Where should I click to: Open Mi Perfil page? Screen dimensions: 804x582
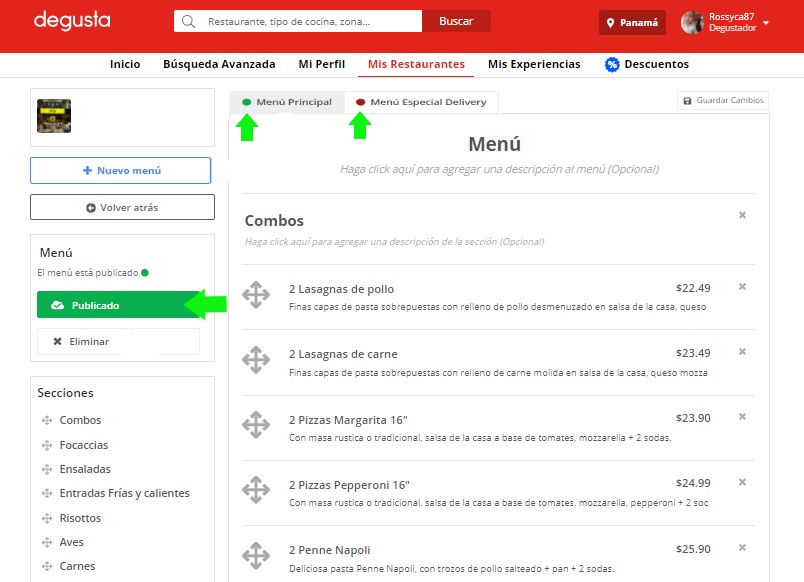321,64
